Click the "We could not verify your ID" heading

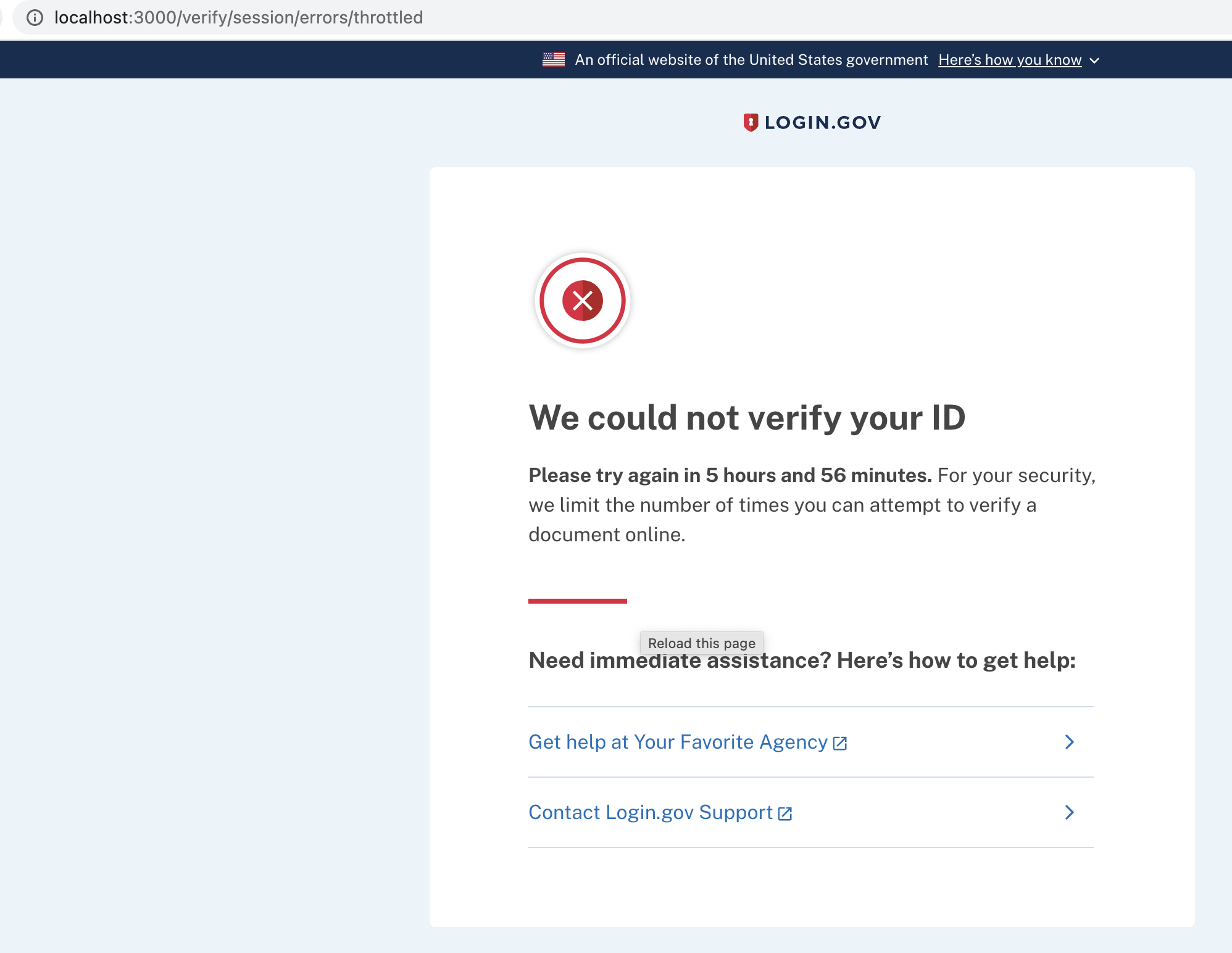point(747,417)
